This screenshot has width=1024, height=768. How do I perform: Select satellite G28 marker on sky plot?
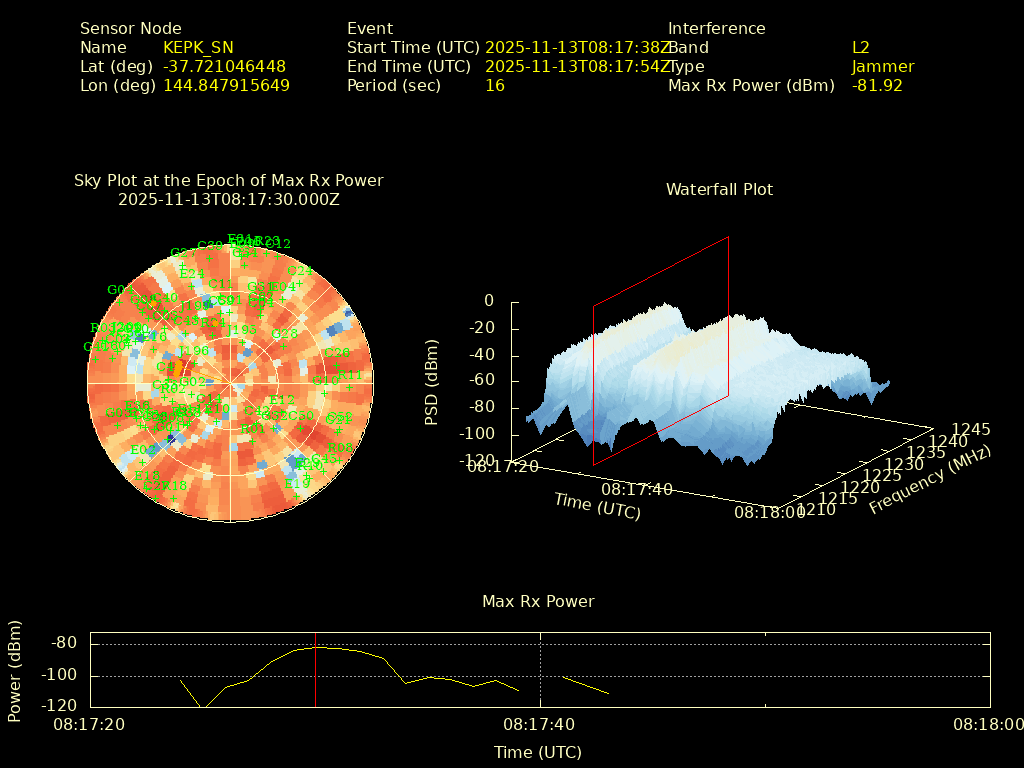[284, 346]
